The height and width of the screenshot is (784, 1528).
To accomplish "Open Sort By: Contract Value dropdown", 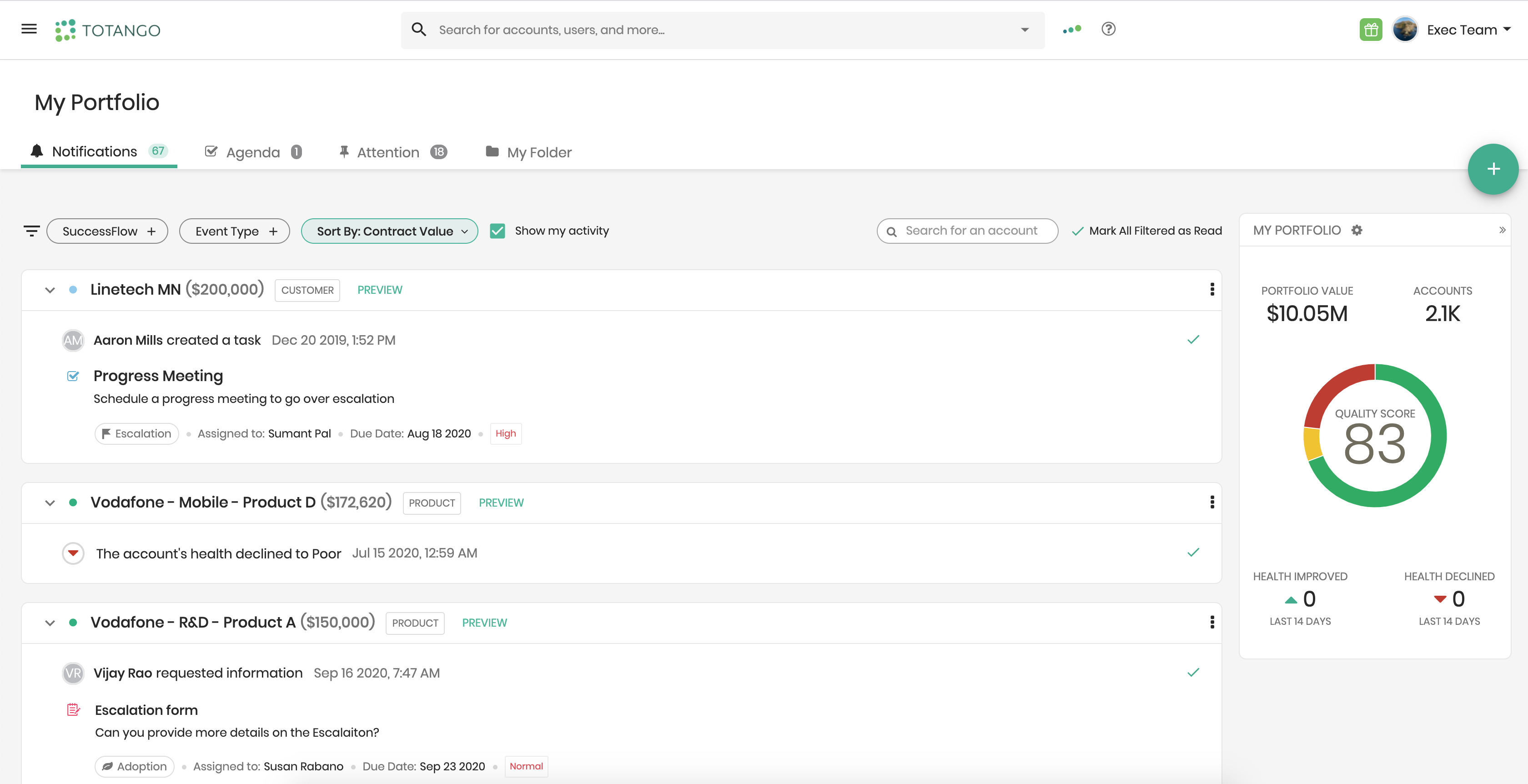I will pos(389,231).
